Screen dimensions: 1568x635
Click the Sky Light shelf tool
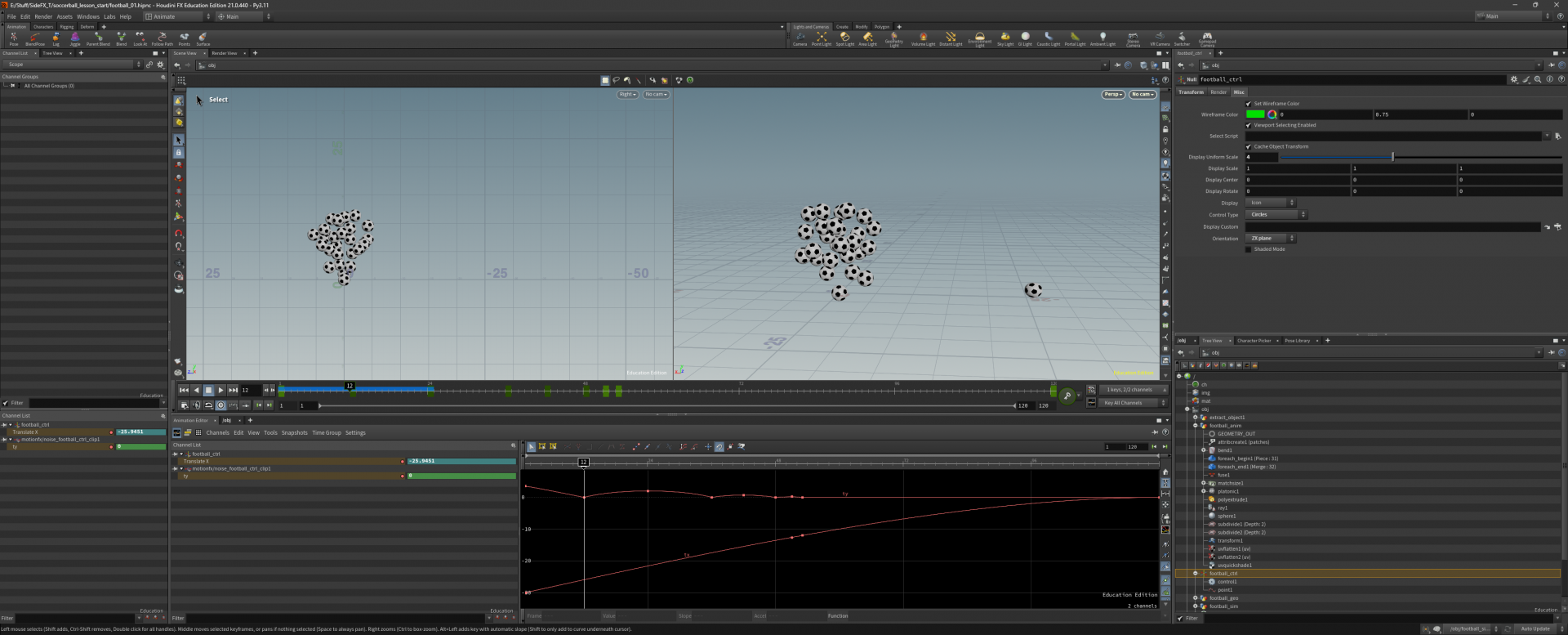[1004, 38]
